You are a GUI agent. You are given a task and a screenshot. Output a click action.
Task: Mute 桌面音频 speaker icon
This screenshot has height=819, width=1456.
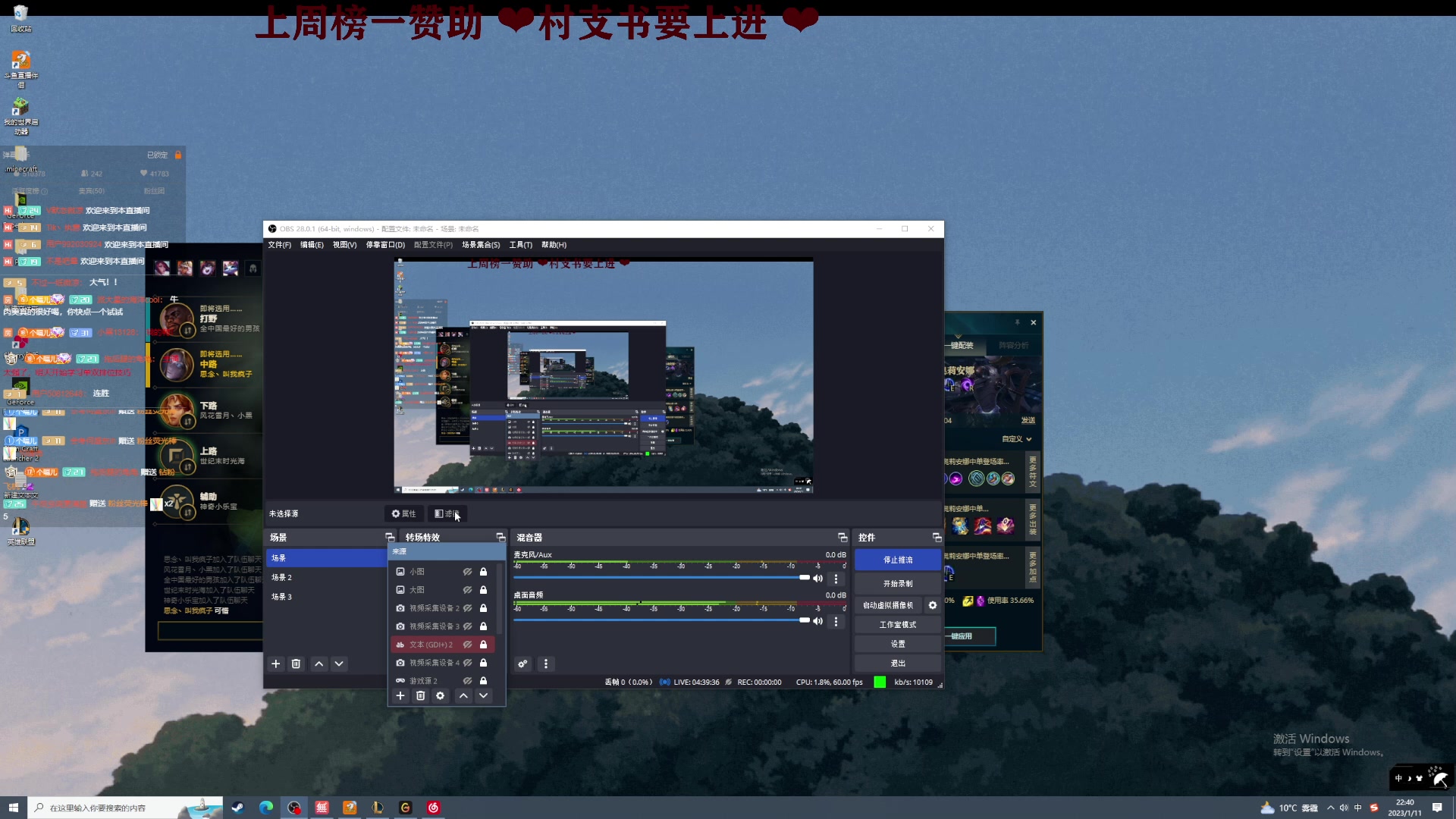(x=817, y=620)
